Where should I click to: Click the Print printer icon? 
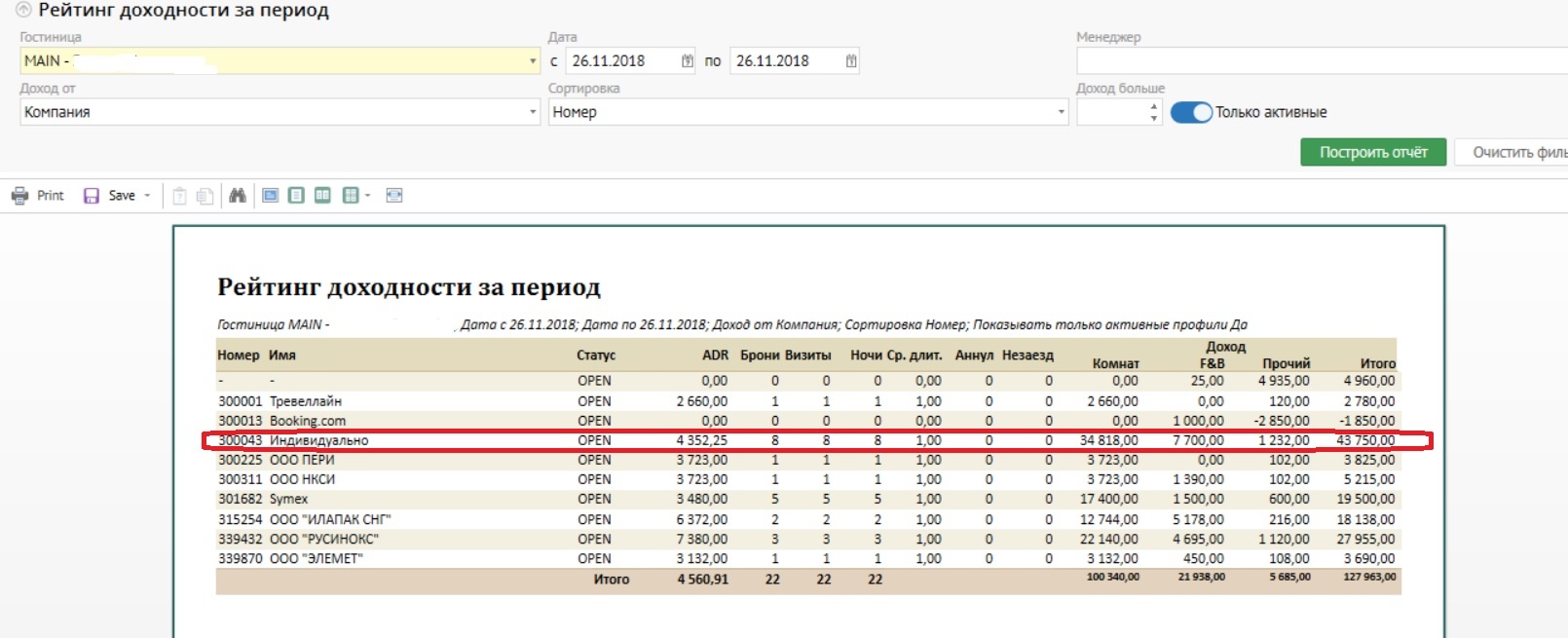tap(20, 196)
